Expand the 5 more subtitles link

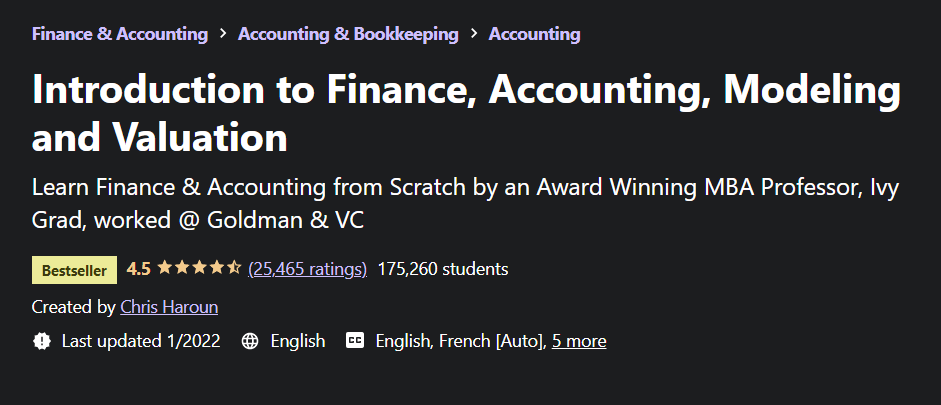(x=579, y=341)
